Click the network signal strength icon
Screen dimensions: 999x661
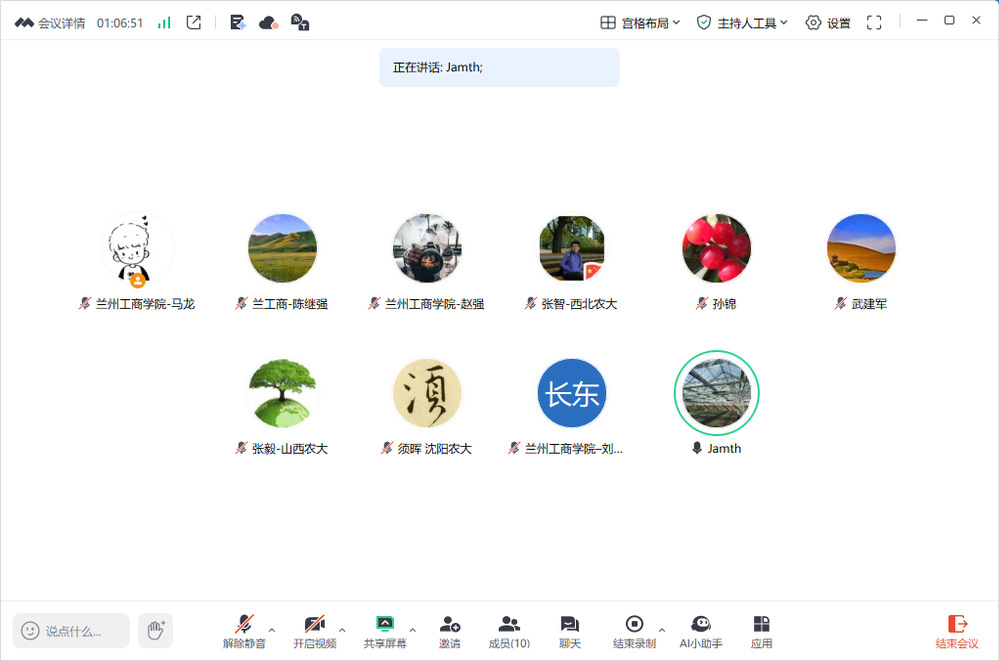point(164,22)
